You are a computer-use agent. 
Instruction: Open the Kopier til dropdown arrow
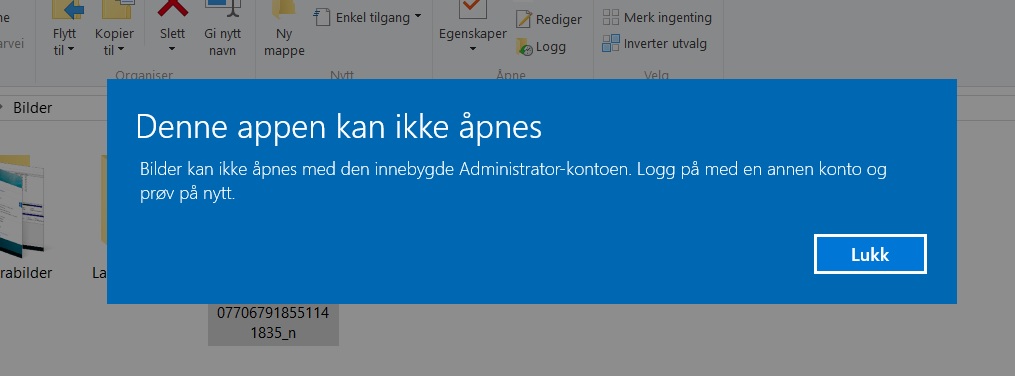[x=121, y=50]
